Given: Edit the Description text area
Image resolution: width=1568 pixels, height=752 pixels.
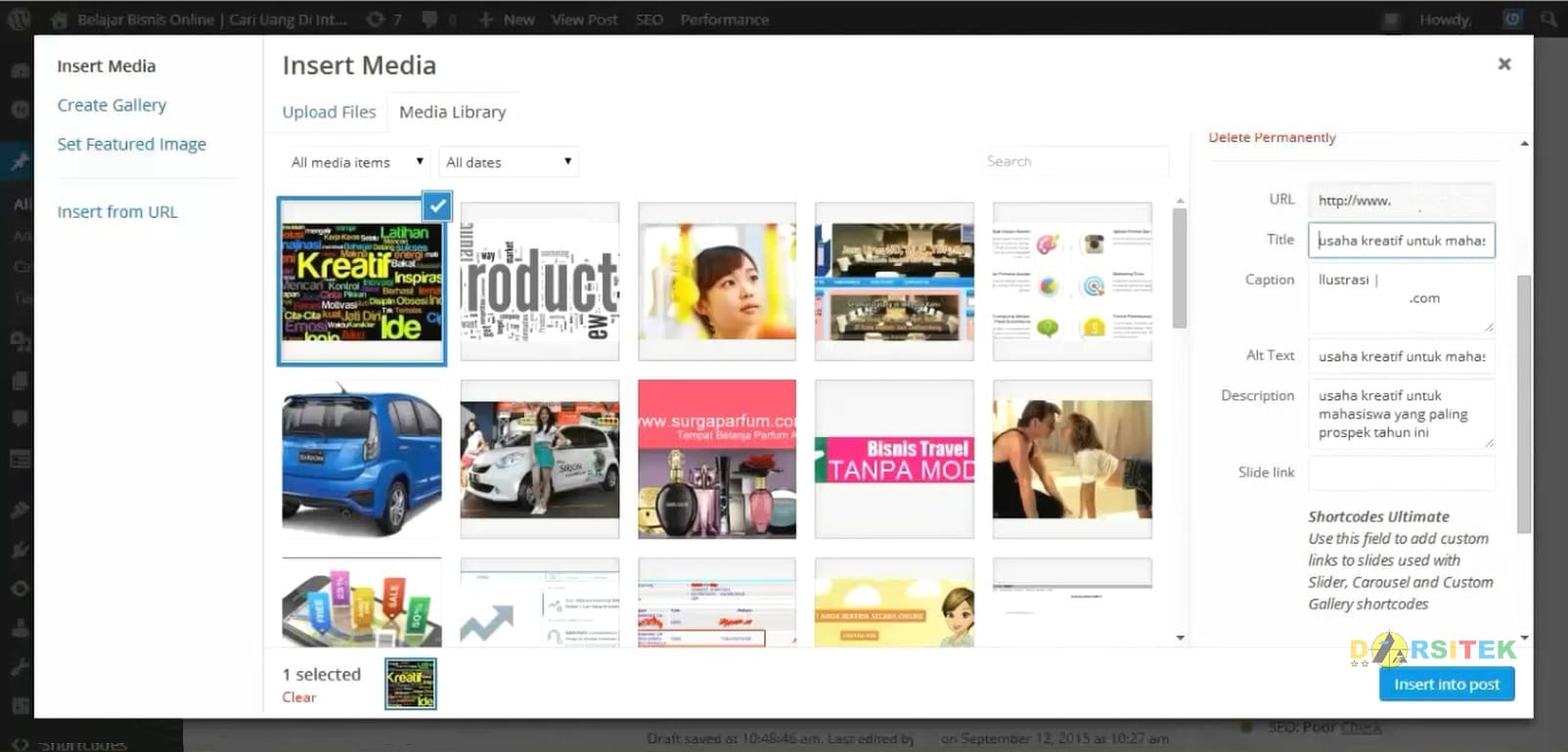Looking at the screenshot, I should pos(1402,414).
